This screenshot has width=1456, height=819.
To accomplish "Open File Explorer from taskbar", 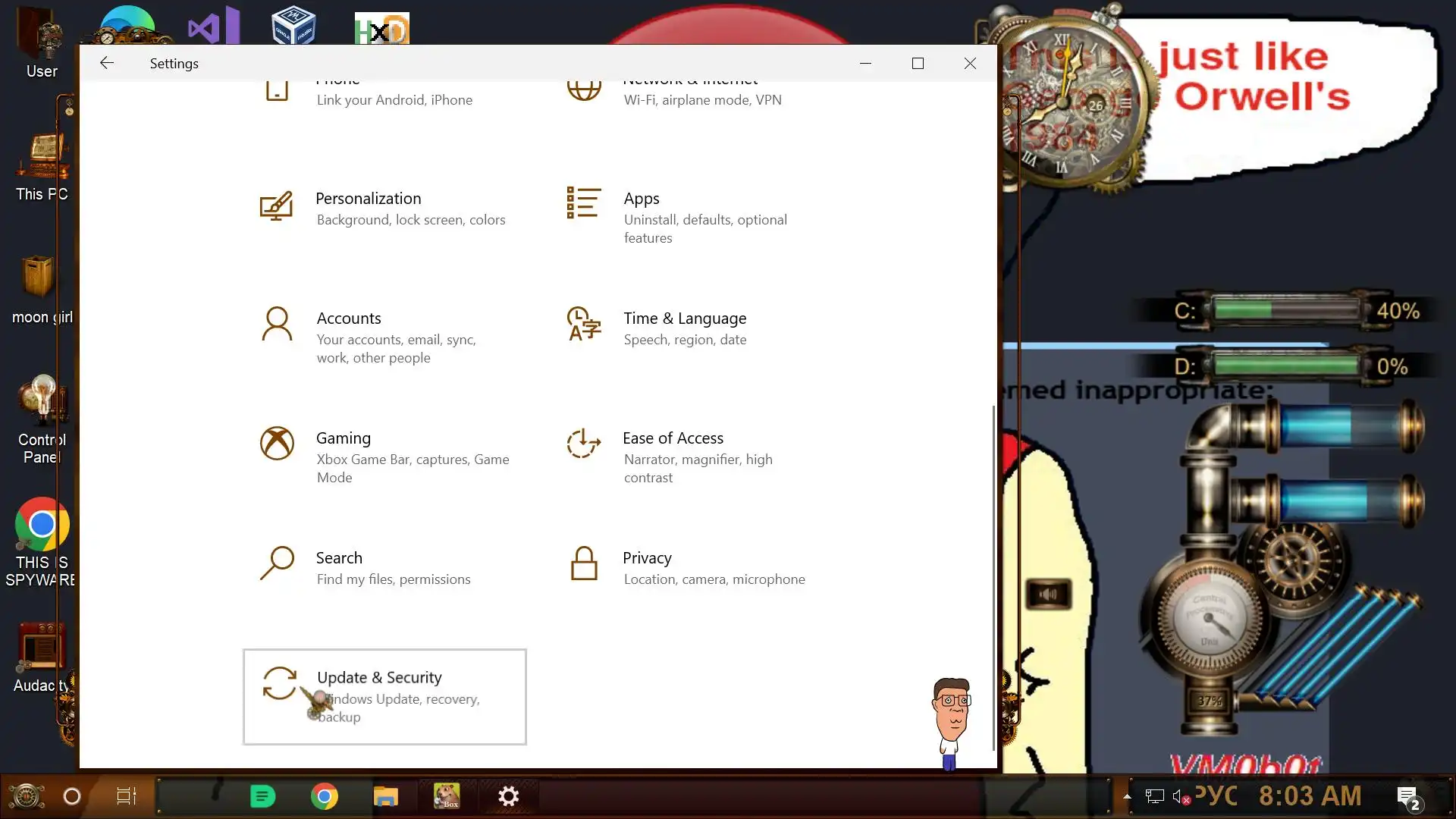I will [x=385, y=796].
